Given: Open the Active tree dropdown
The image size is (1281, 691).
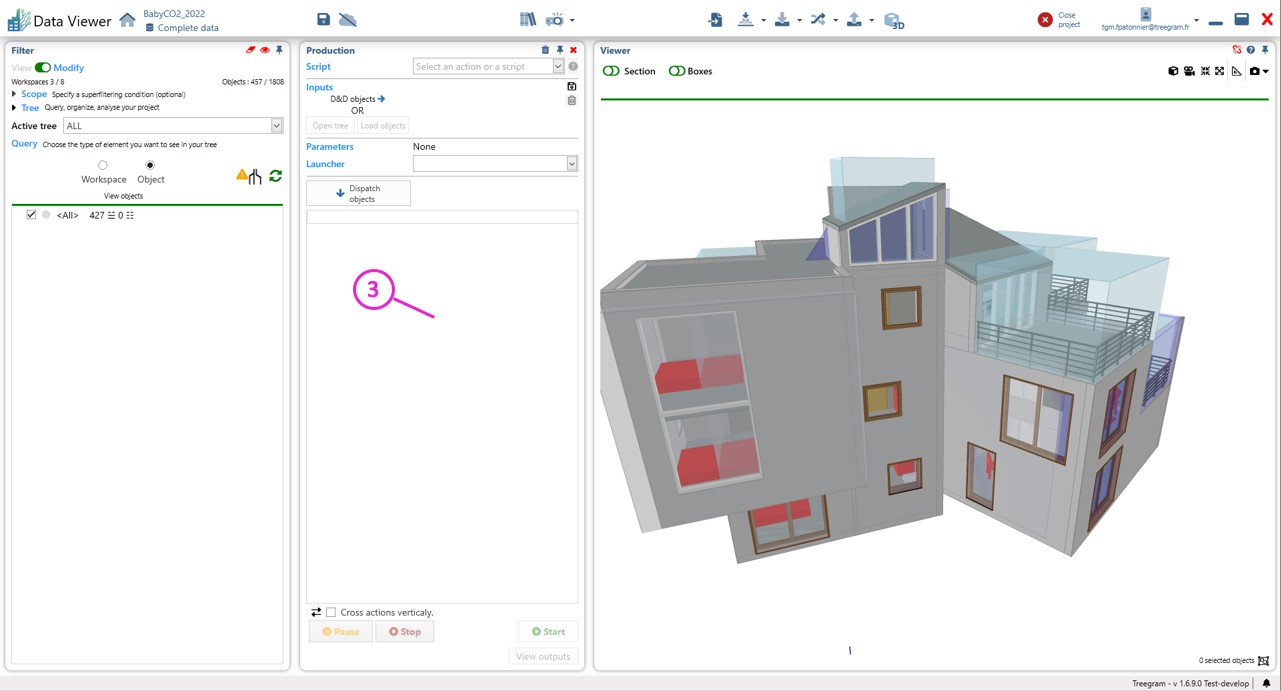Looking at the screenshot, I should (276, 126).
